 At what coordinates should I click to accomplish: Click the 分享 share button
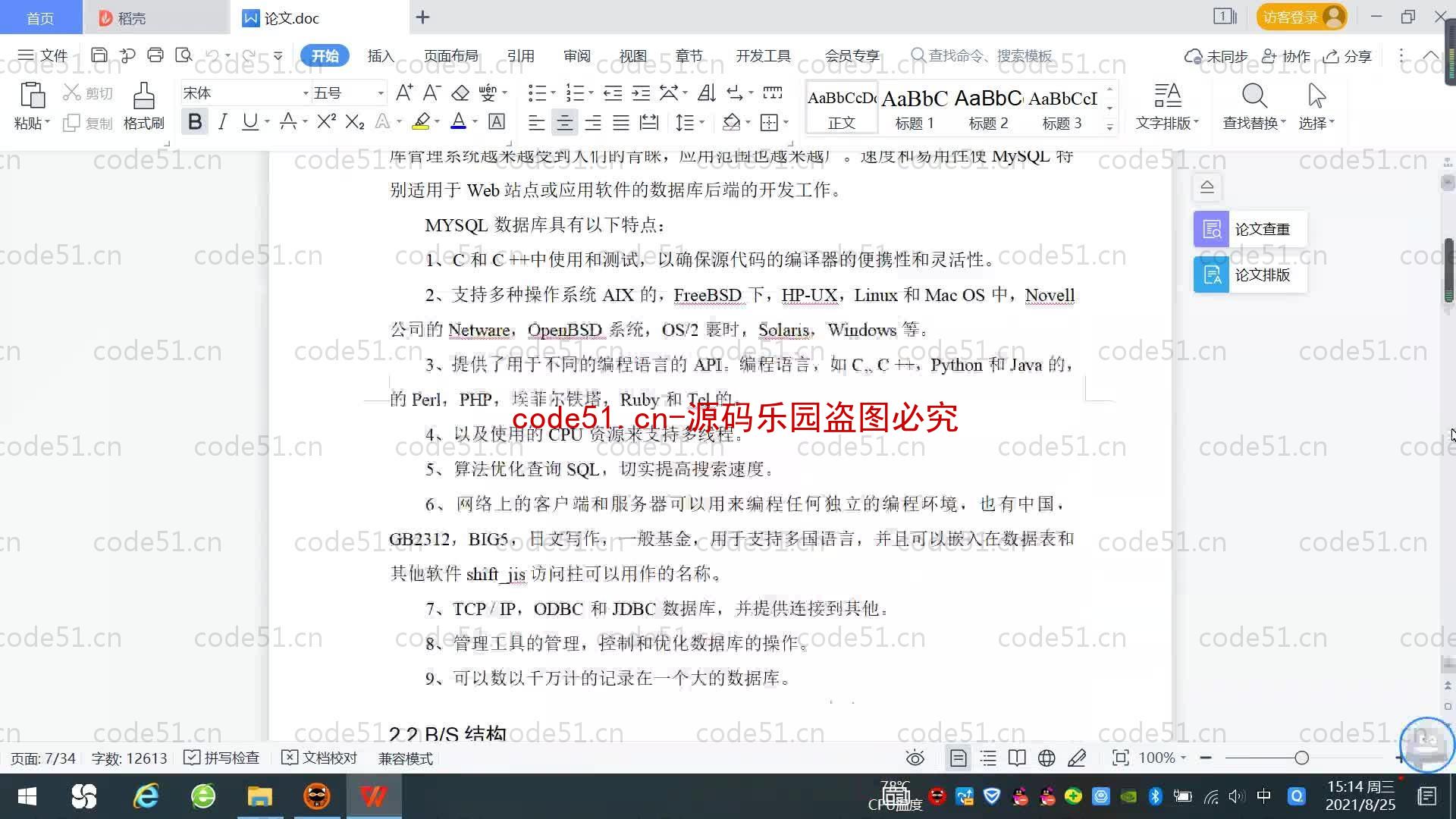[1348, 55]
